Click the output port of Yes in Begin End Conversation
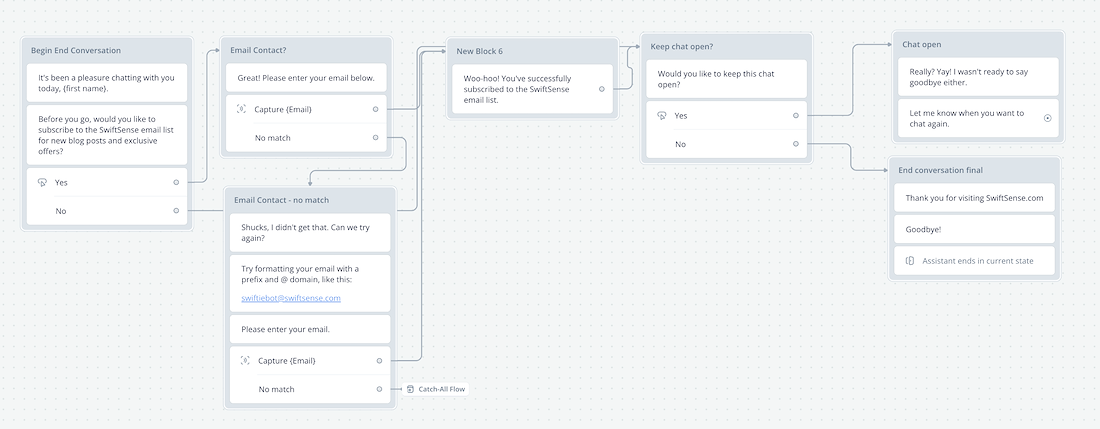 pyautogui.click(x=176, y=182)
